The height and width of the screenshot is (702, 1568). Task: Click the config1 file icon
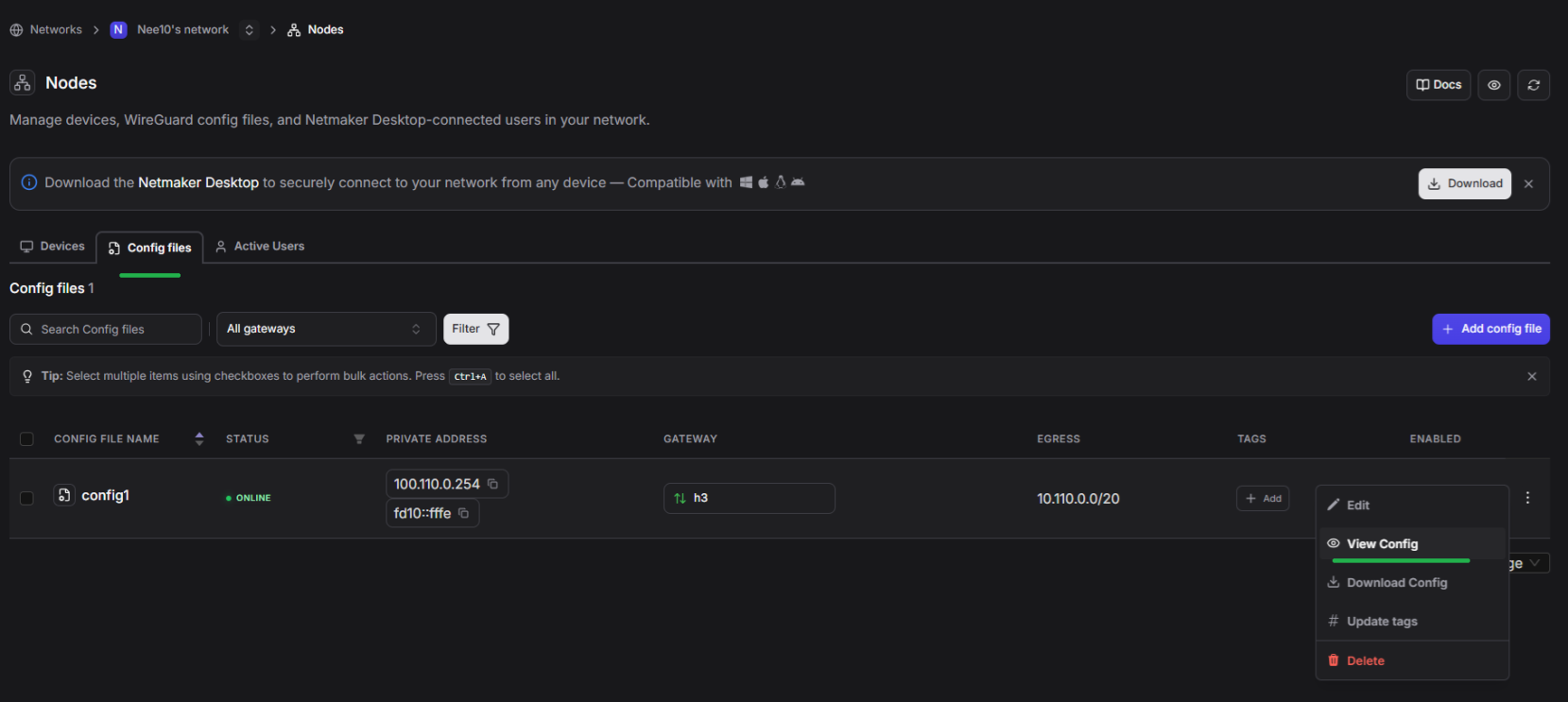coord(64,495)
